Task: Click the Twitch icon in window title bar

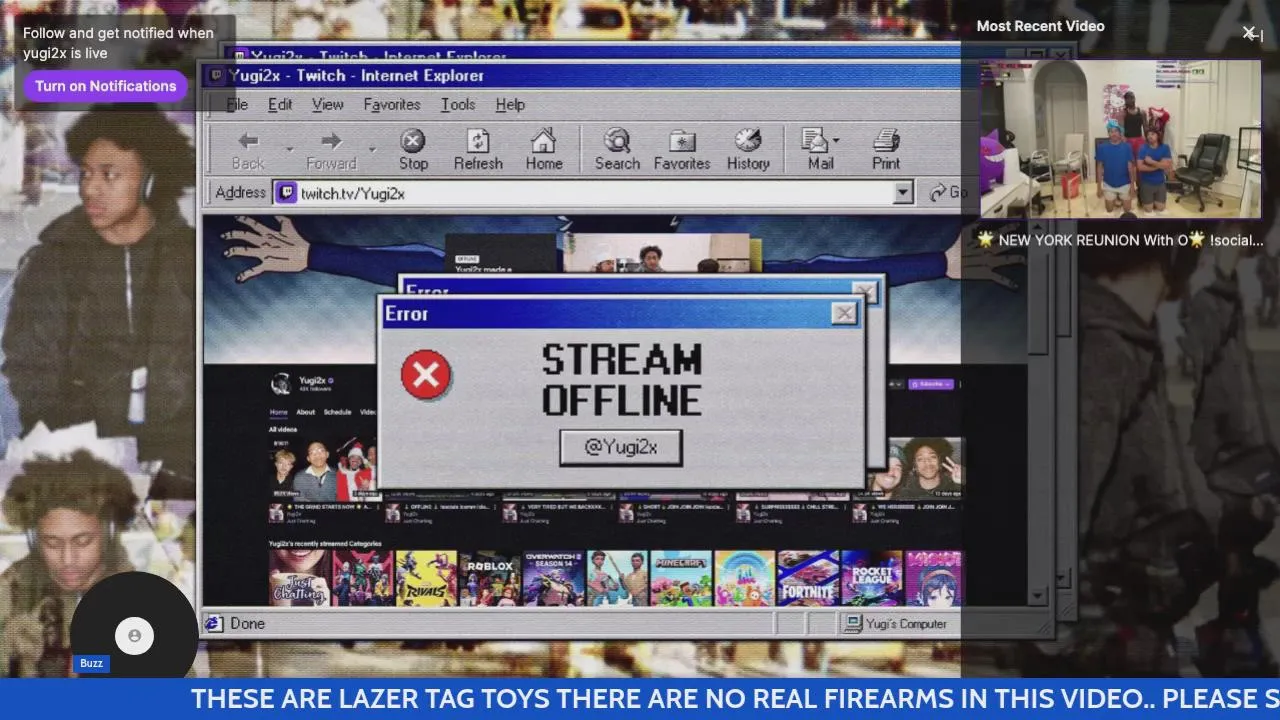Action: point(215,75)
